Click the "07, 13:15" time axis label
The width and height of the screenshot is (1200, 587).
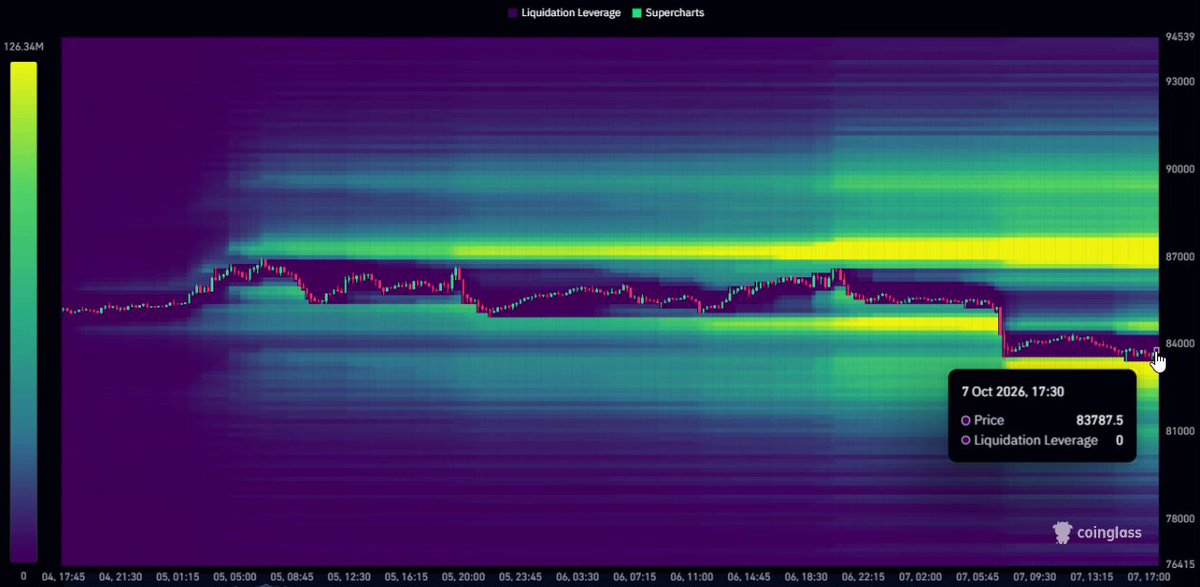coord(1092,577)
